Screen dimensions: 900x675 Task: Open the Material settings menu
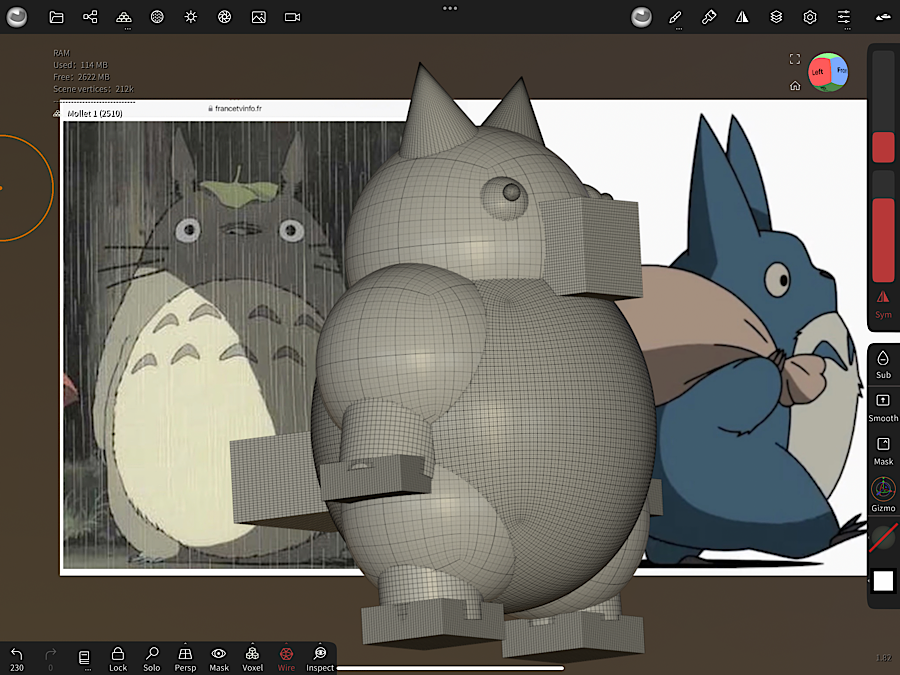click(x=157, y=17)
